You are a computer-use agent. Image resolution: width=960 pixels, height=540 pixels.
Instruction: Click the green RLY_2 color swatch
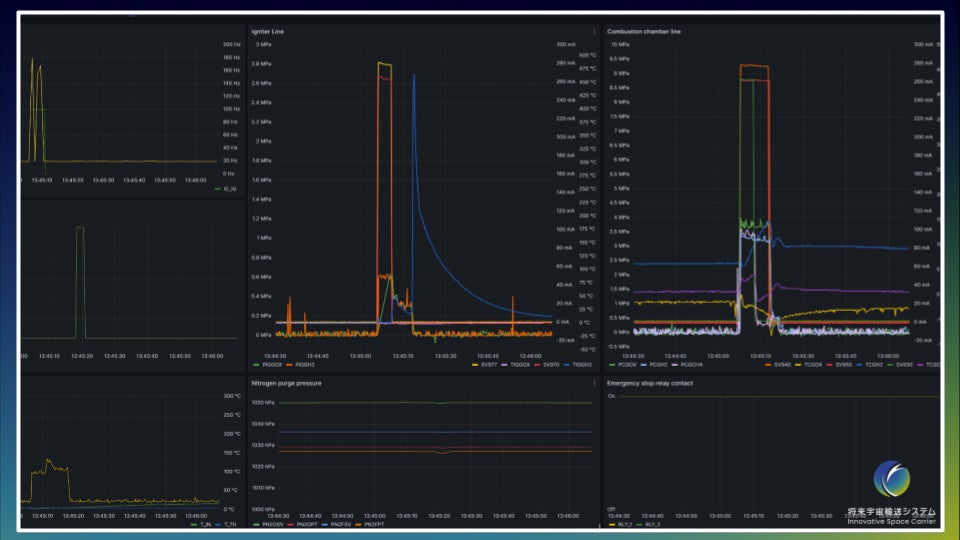pyautogui.click(x=640, y=525)
